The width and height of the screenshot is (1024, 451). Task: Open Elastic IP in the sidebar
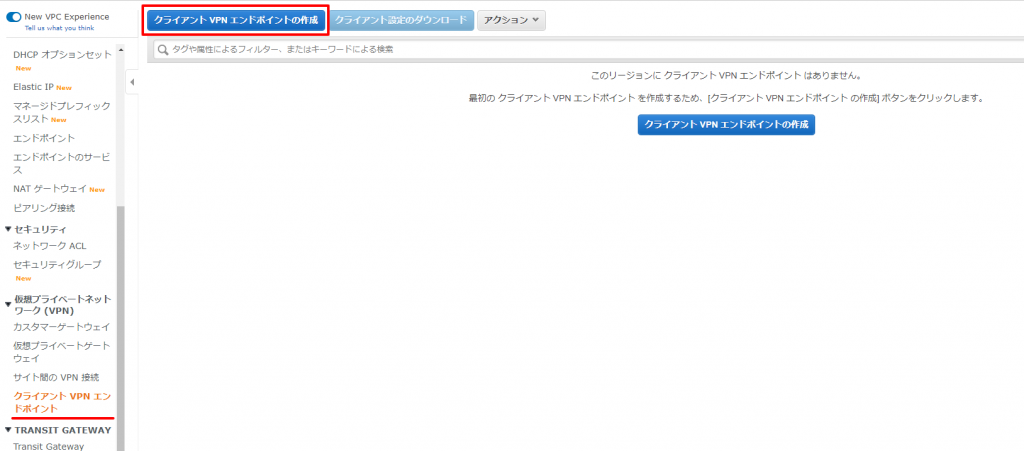[33, 87]
